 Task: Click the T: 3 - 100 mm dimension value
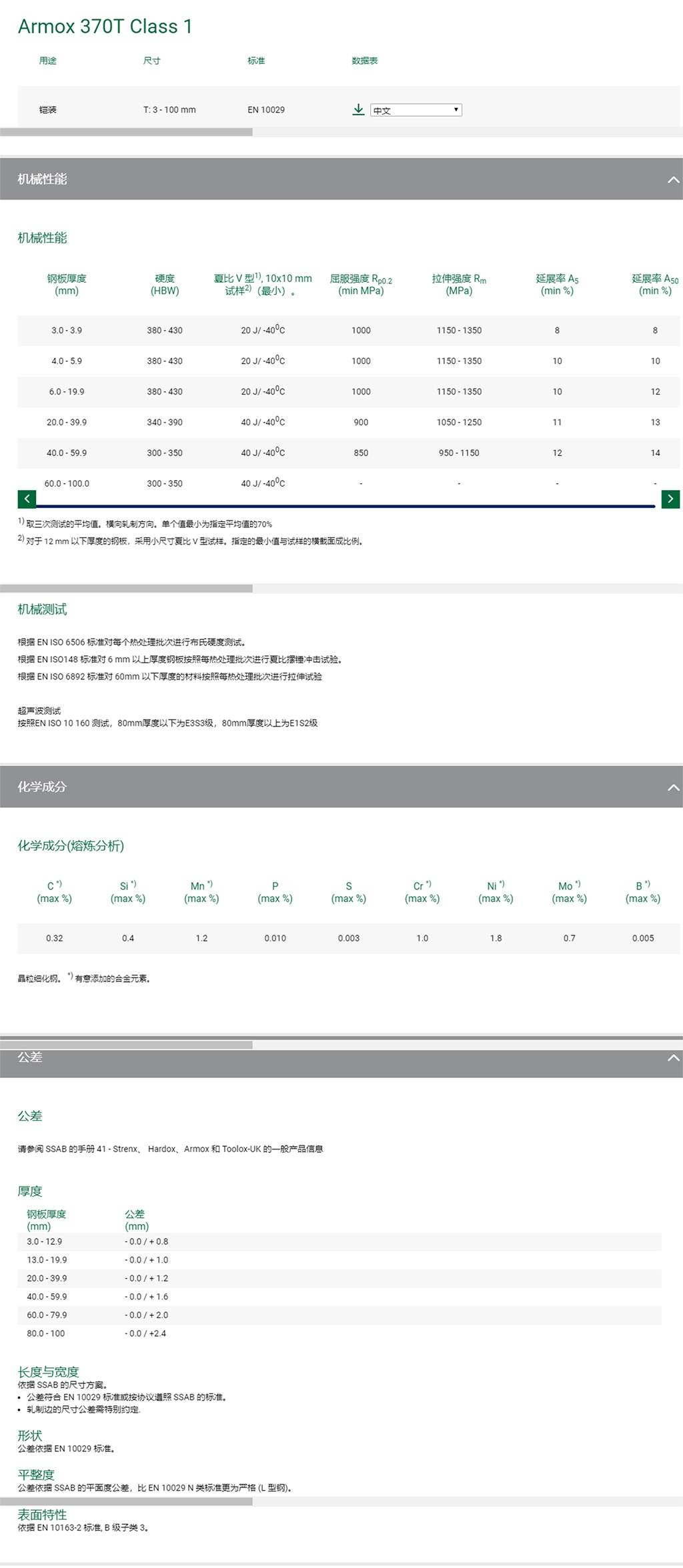click(x=169, y=110)
